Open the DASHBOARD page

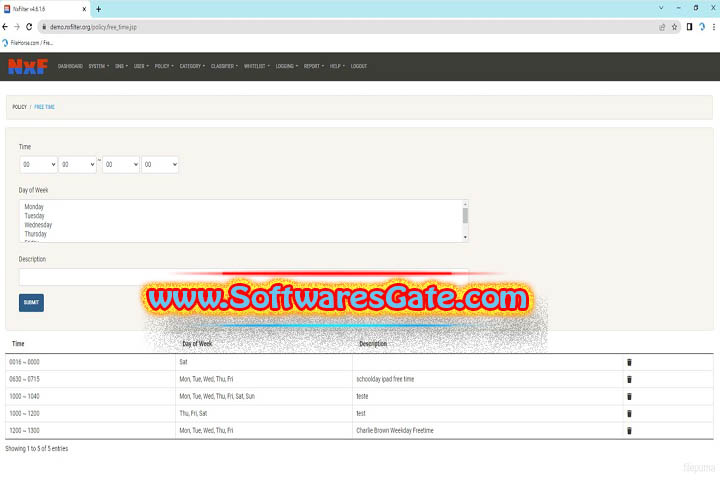tap(70, 66)
